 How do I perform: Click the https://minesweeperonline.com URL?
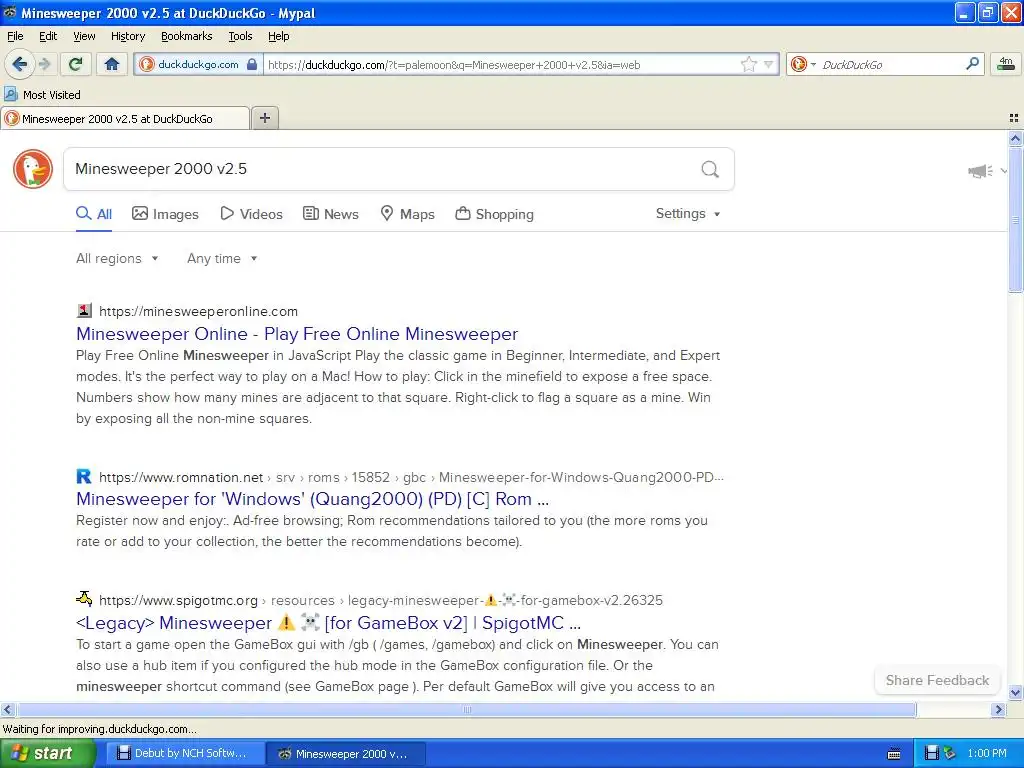[x=198, y=312]
